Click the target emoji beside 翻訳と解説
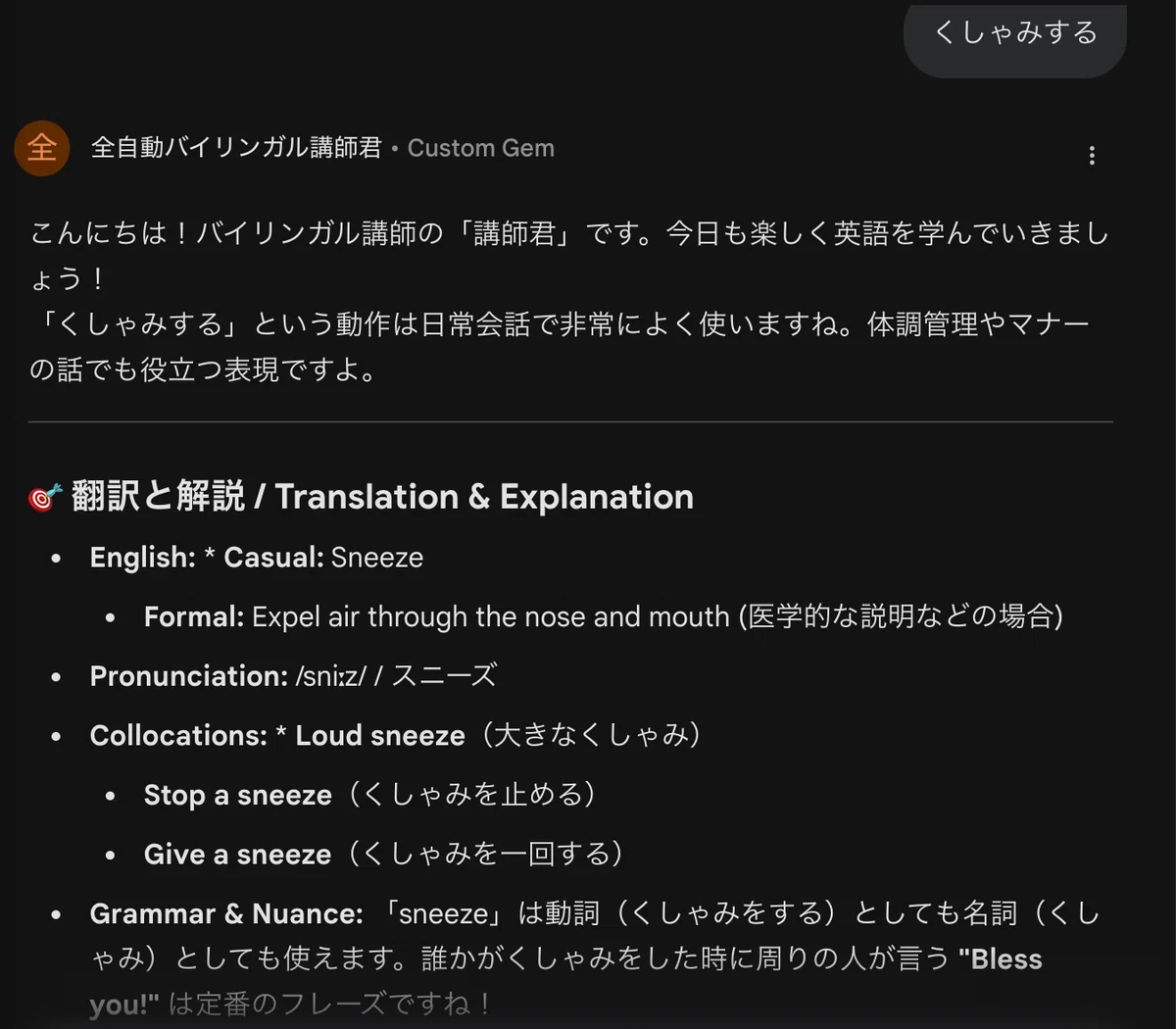Screen dimensions: 1176x1029 [x=45, y=498]
